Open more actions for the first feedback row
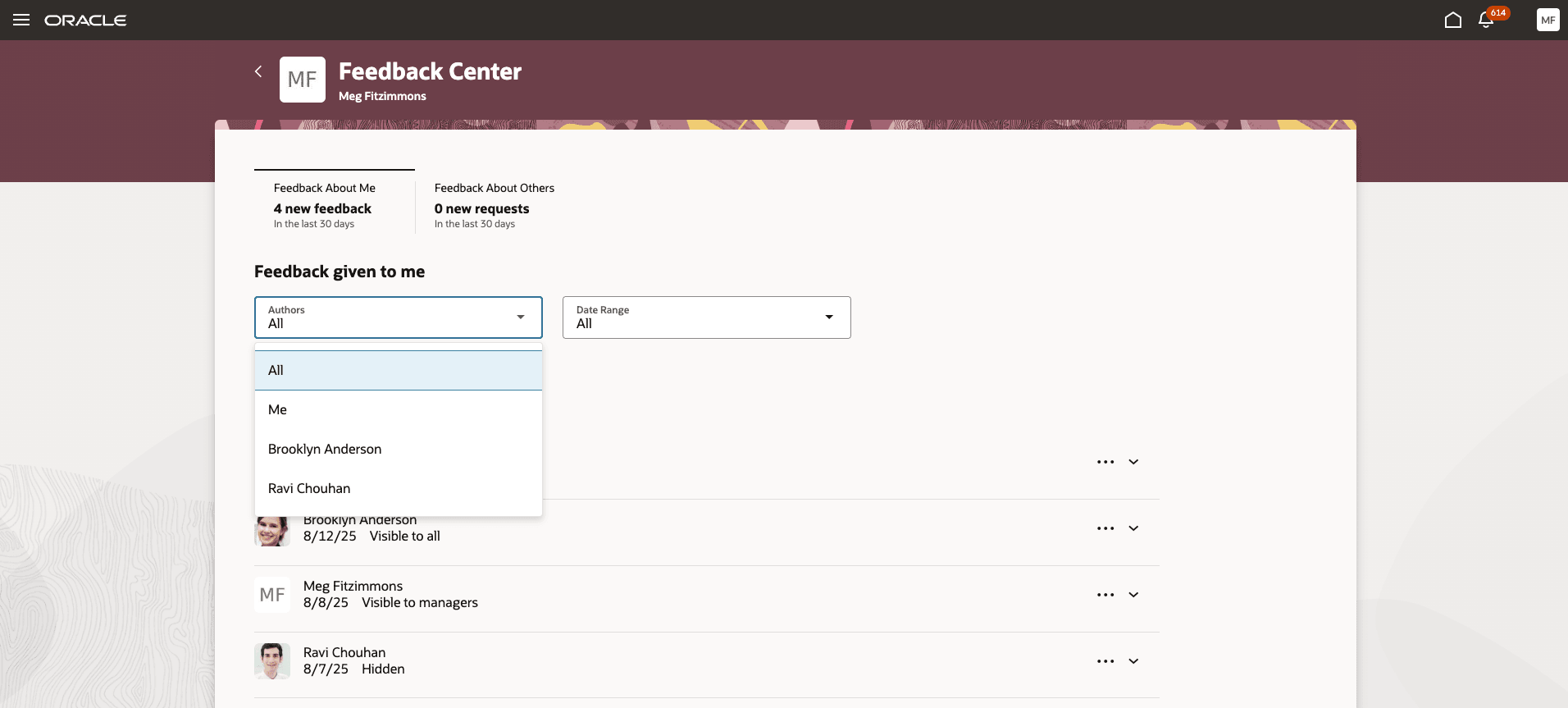Screen dimensions: 1568x708 (1105, 462)
